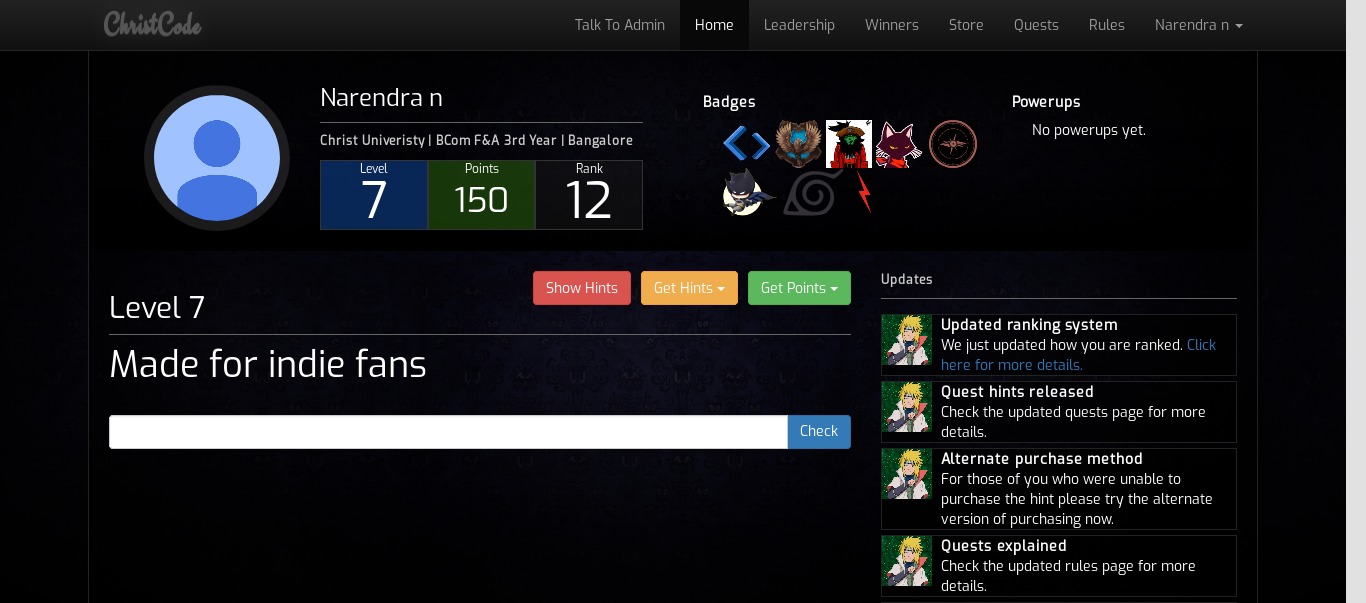Select the compass circle badge
The width and height of the screenshot is (1366, 603).
[952, 144]
